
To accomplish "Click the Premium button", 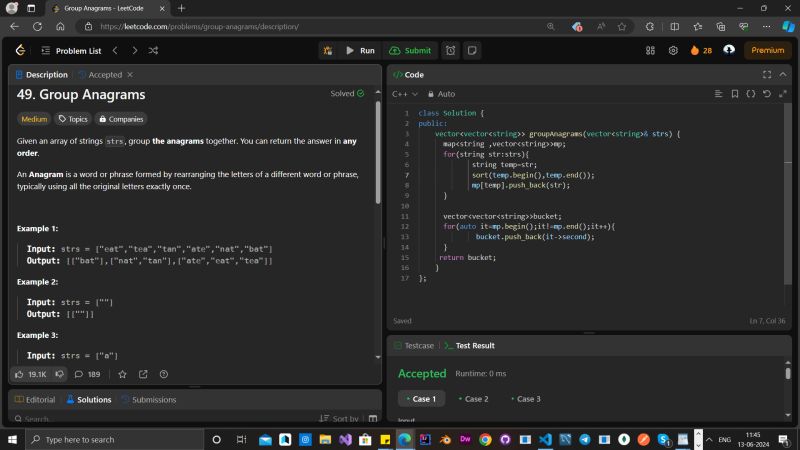I will (767, 50).
